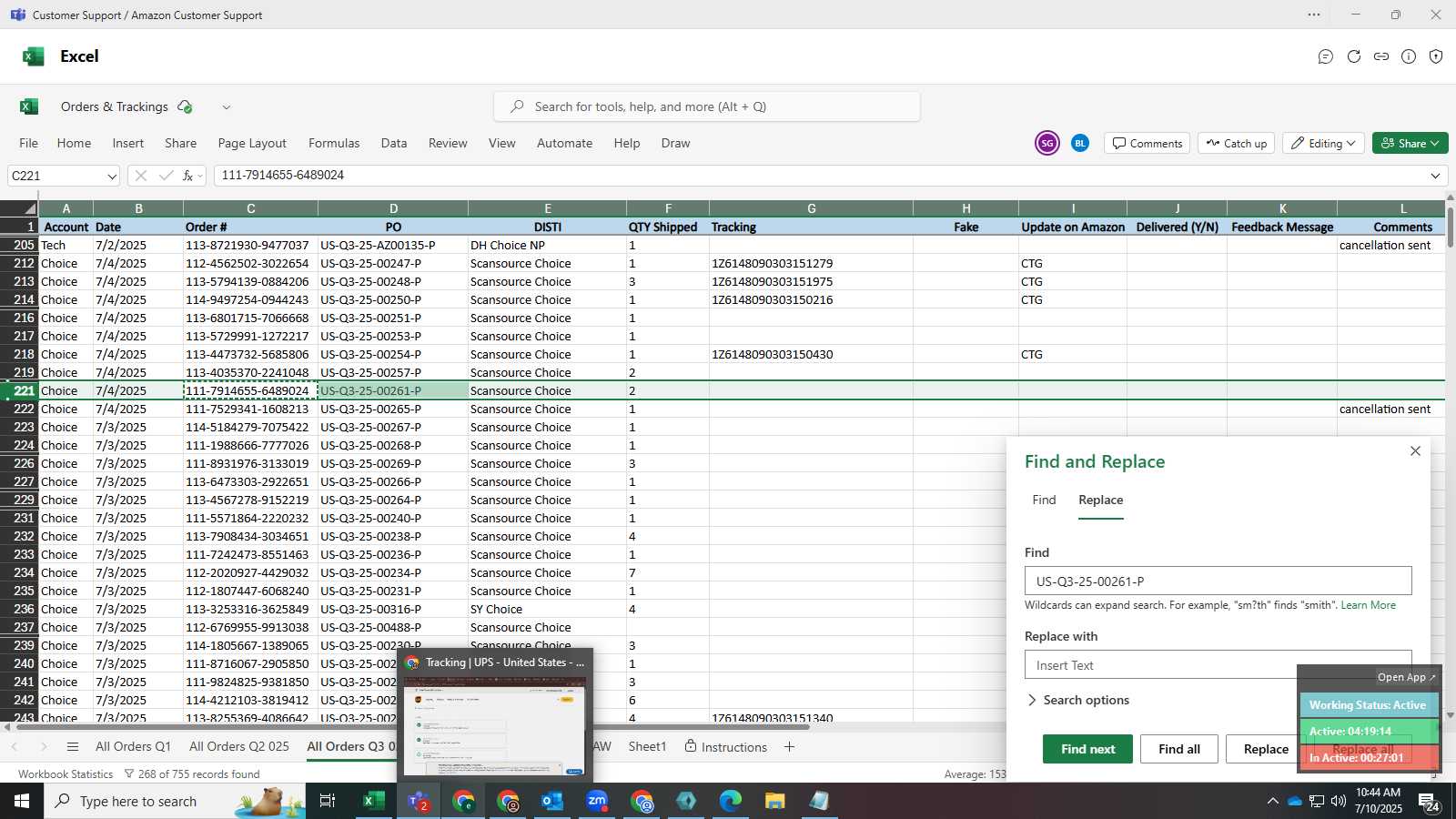Click the reload icon in the Excel header
1456x819 pixels.
coord(1354,56)
